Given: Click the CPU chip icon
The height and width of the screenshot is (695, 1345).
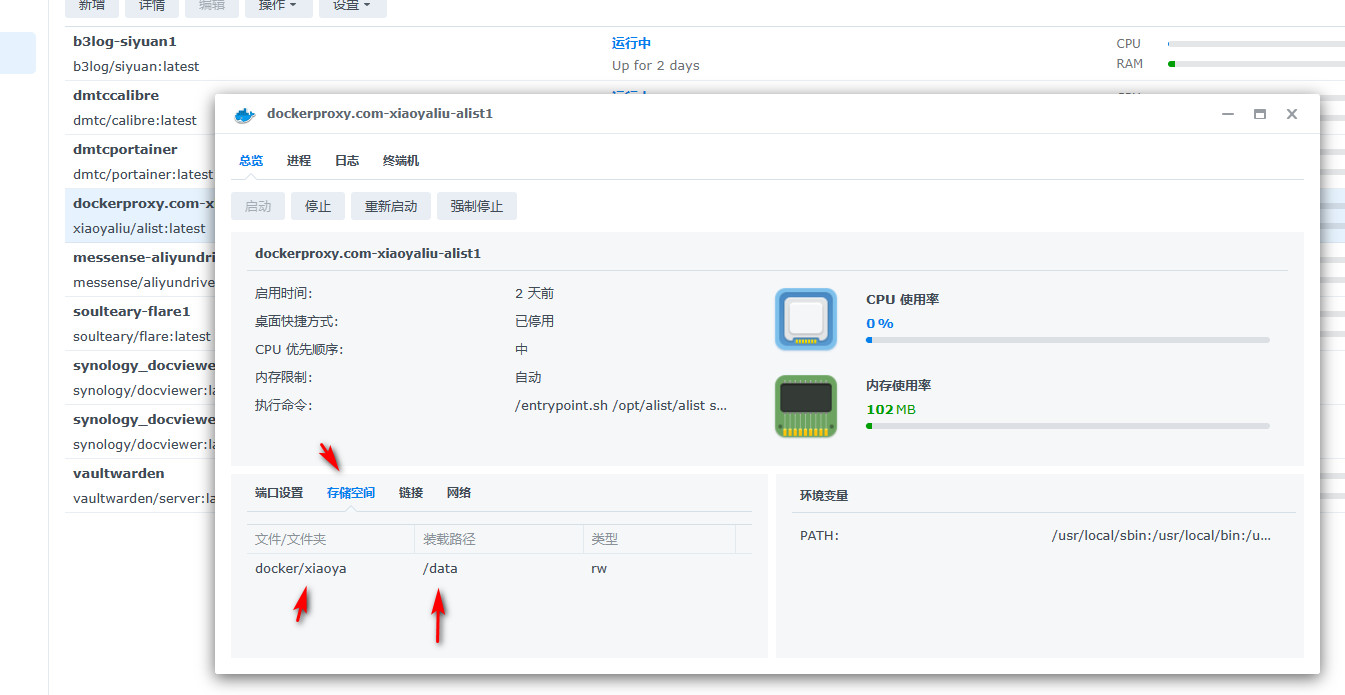Looking at the screenshot, I should pos(806,320).
